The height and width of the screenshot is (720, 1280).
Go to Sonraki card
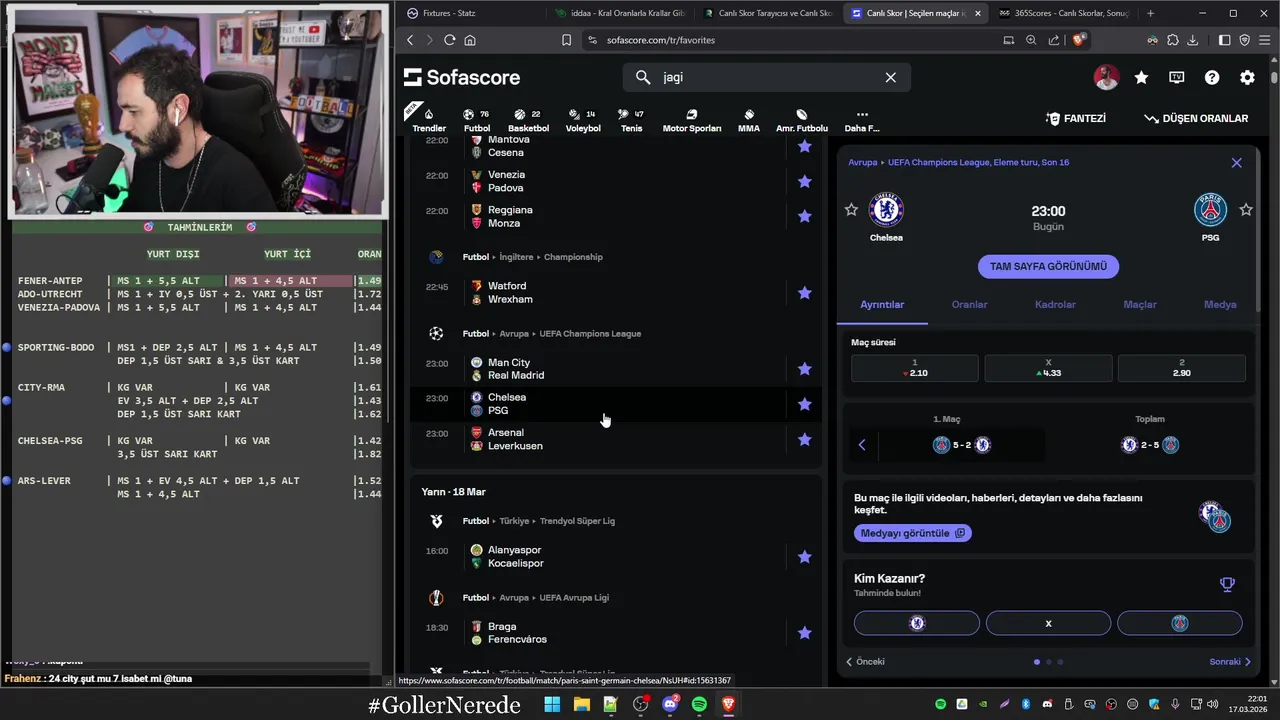tap(1230, 661)
